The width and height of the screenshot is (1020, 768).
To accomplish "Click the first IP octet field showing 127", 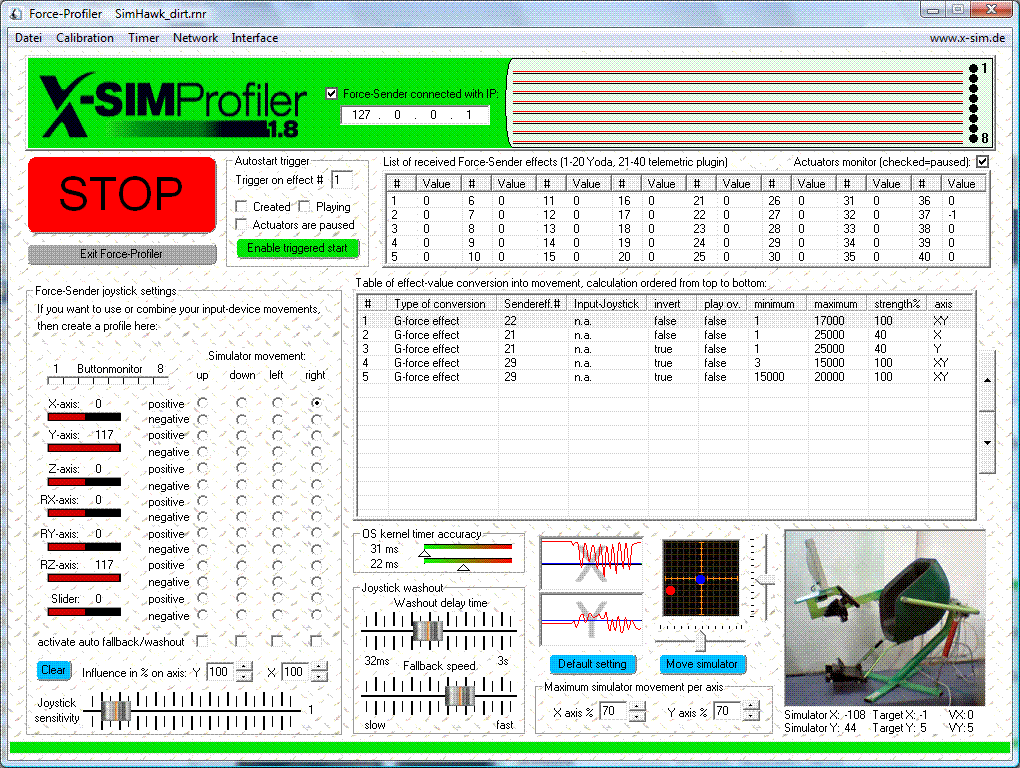I will coord(361,115).
